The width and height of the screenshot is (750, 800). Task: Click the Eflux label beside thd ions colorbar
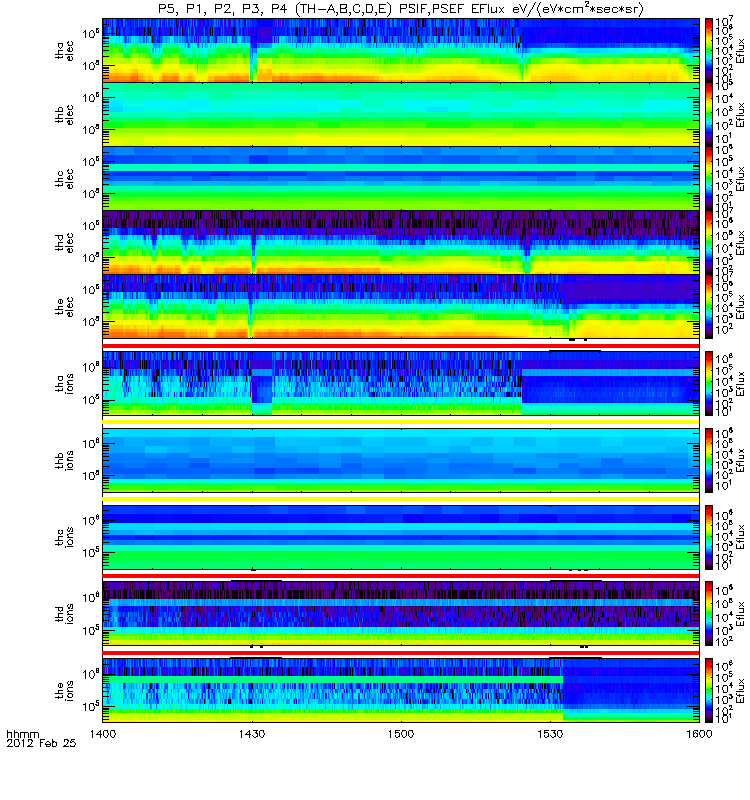point(740,613)
